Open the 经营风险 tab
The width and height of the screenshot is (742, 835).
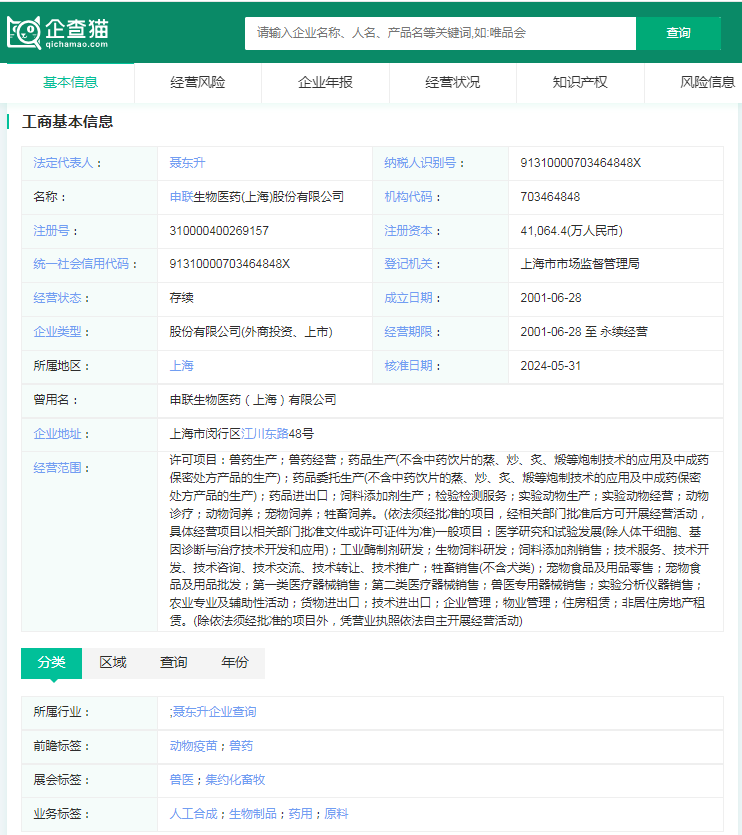click(x=198, y=83)
